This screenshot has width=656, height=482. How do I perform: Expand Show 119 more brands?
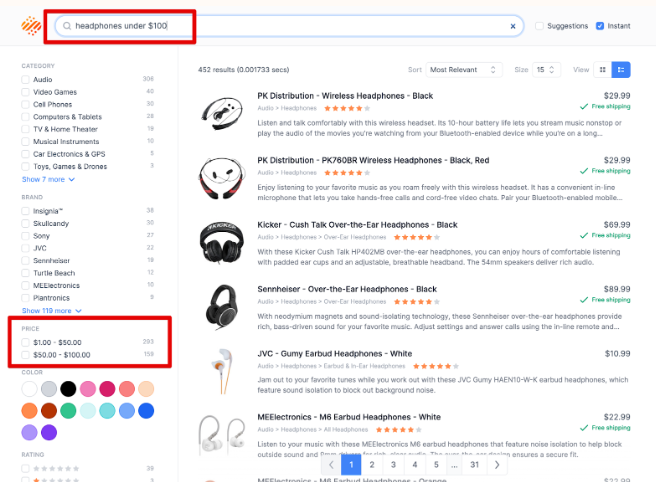click(x=51, y=311)
